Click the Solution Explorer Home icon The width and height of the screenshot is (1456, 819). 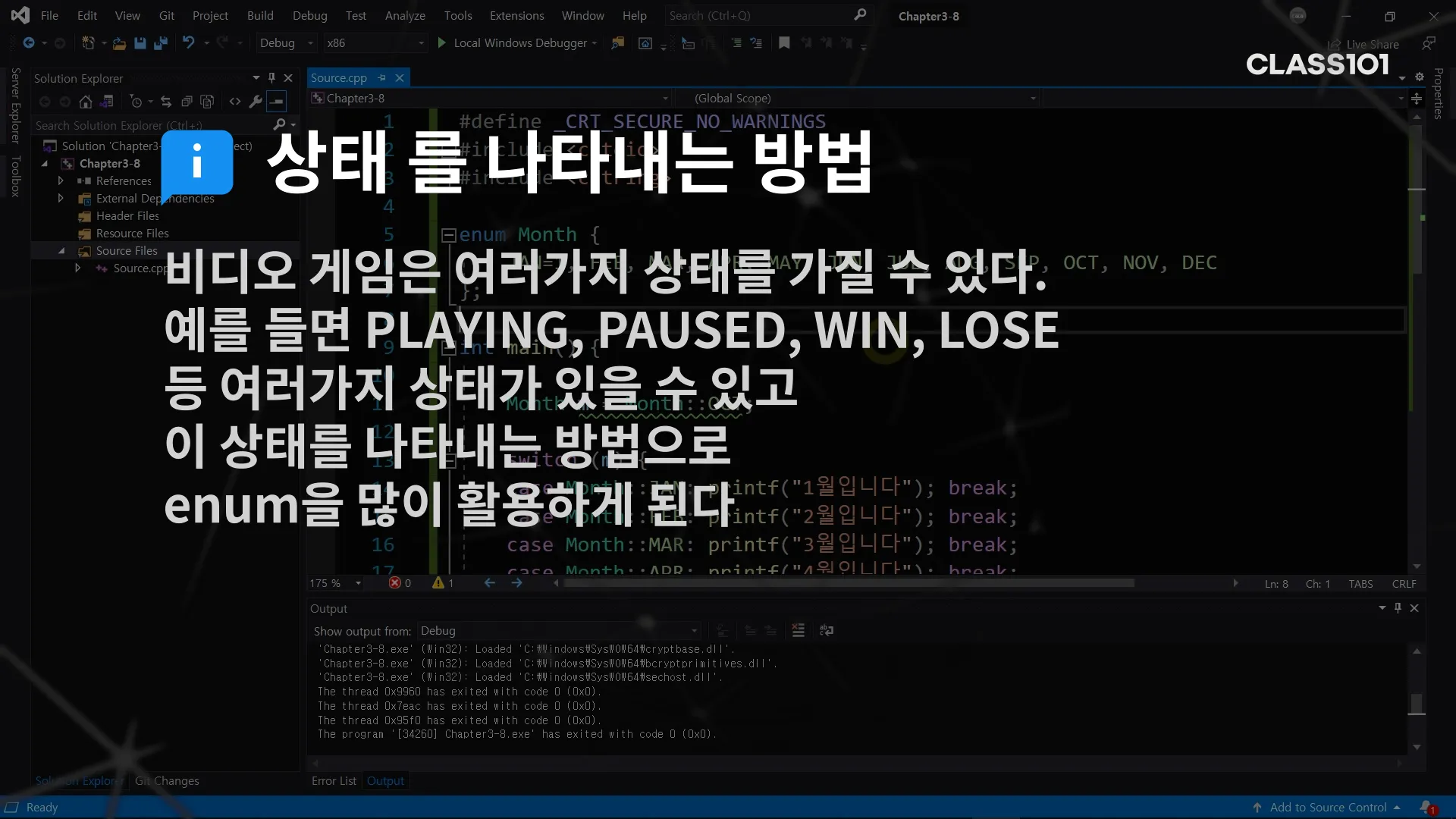pyautogui.click(x=86, y=102)
